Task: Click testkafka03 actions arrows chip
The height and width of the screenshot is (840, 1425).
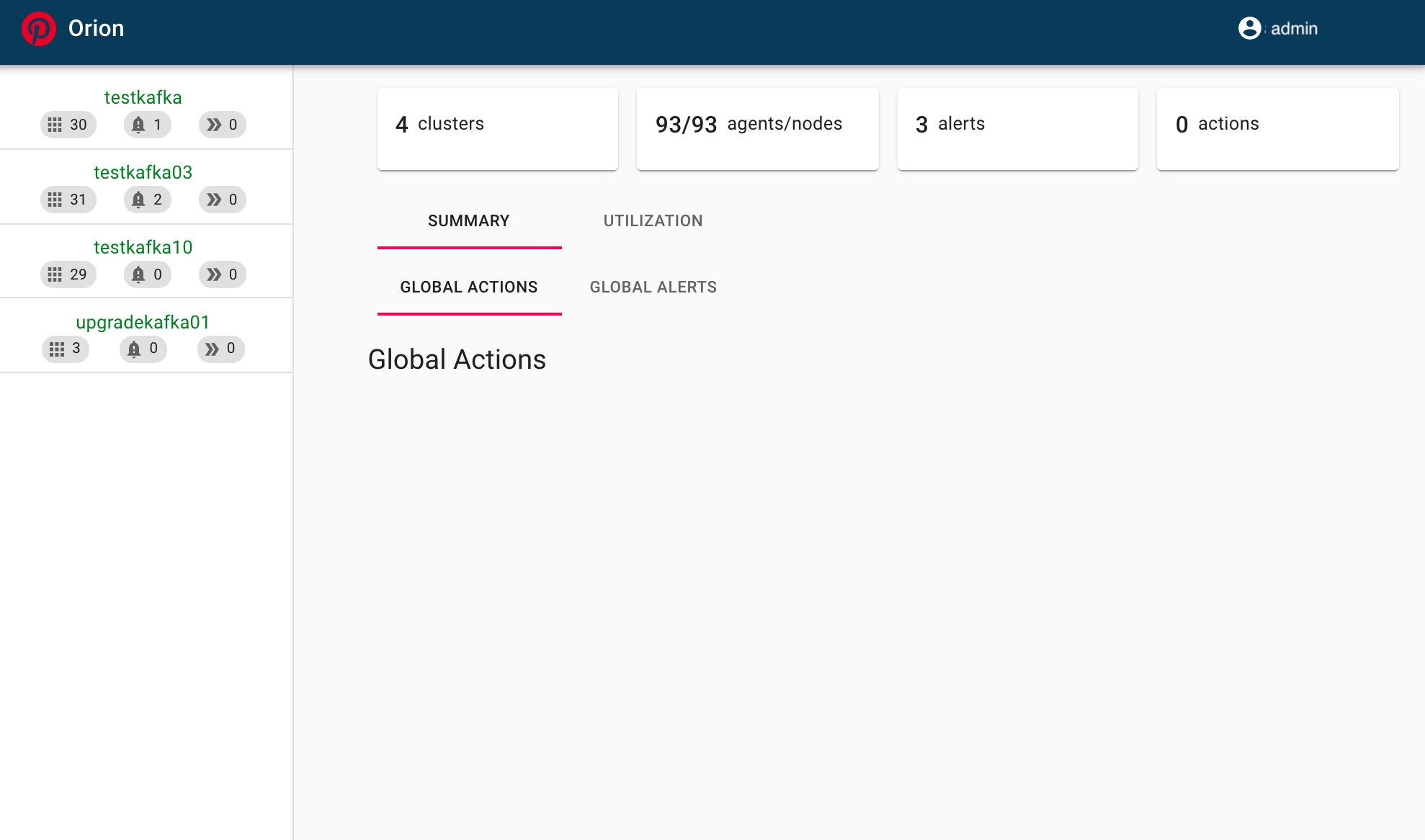Action: (x=222, y=200)
